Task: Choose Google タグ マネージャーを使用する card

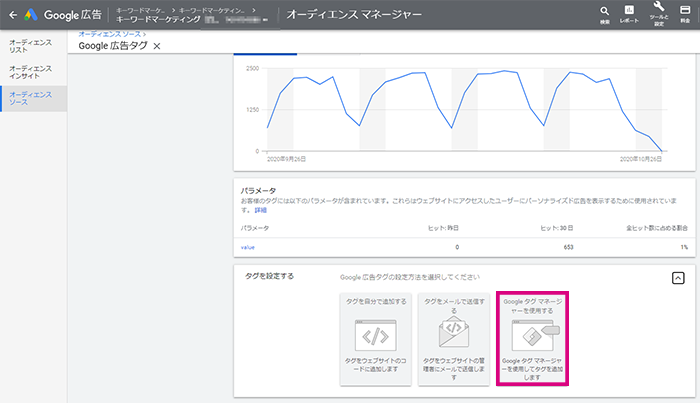Action: coord(532,339)
